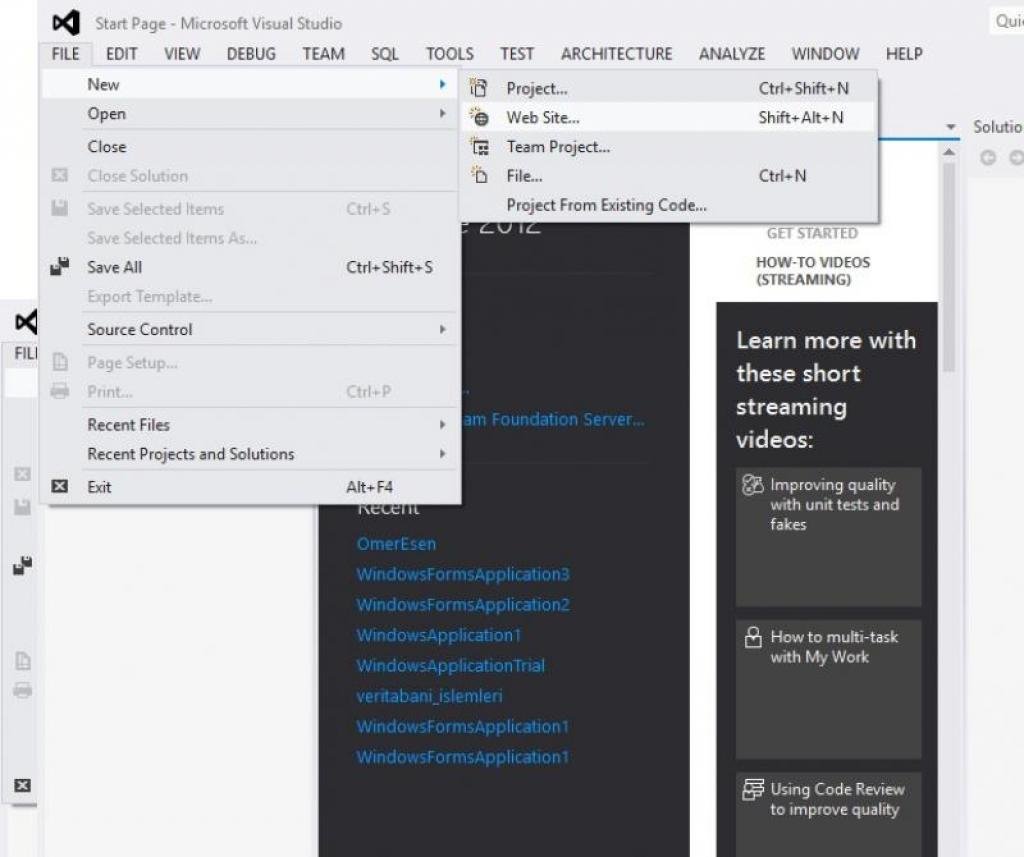Click the new File icon
The height and width of the screenshot is (857, 1024).
pos(480,175)
